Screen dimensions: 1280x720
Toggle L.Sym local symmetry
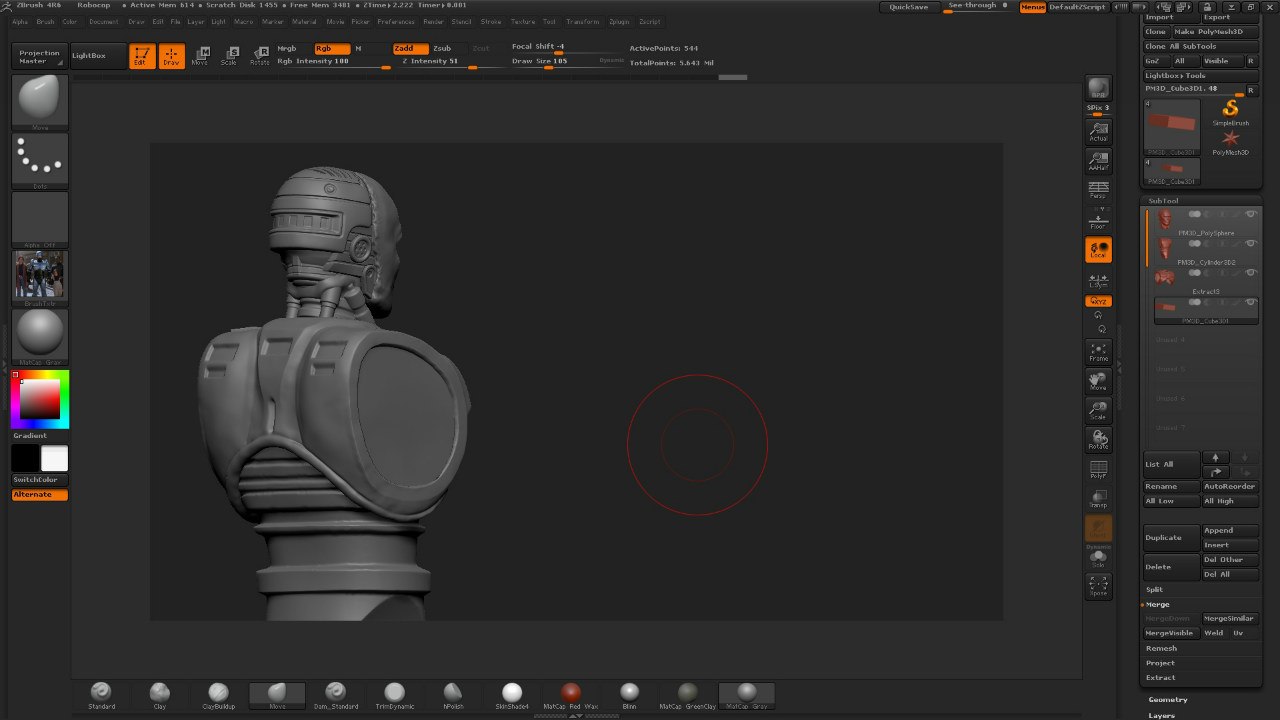click(x=1098, y=281)
